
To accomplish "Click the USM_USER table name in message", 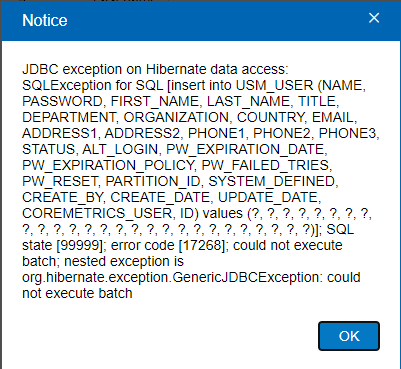I will [275, 86].
